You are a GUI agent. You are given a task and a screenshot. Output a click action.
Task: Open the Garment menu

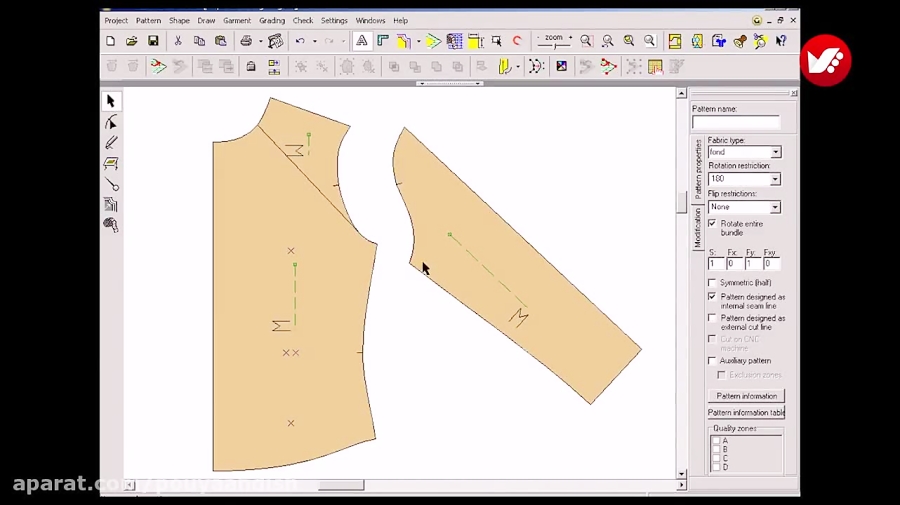(237, 21)
